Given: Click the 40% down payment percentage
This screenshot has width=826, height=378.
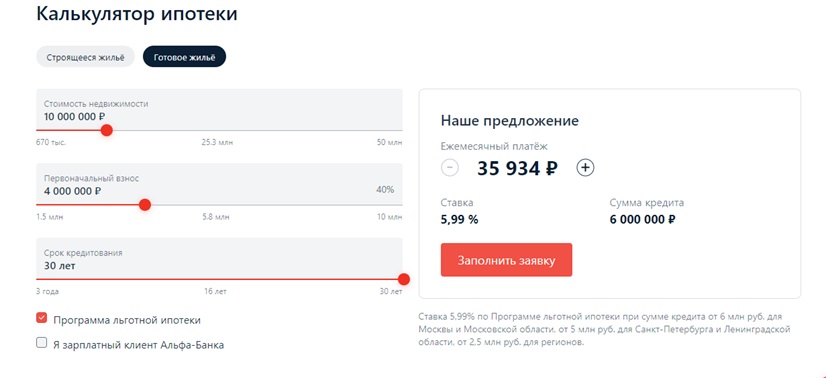Looking at the screenshot, I should (385, 190).
